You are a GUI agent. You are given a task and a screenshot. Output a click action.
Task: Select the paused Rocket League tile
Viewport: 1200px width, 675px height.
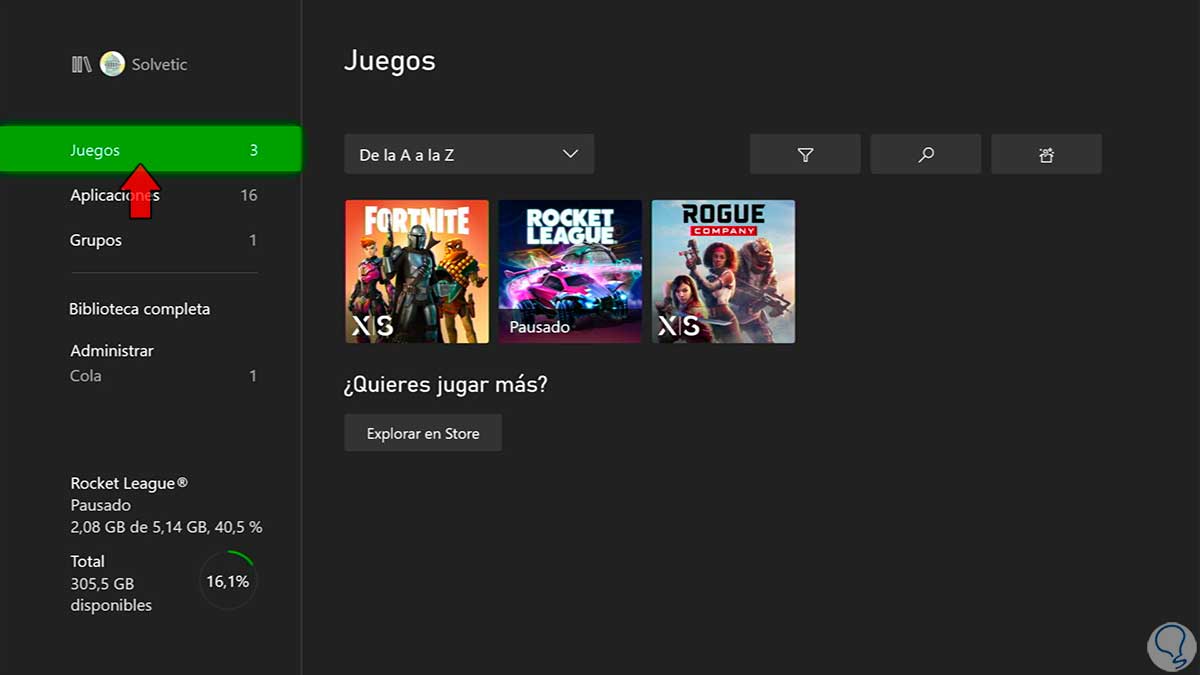(x=570, y=272)
